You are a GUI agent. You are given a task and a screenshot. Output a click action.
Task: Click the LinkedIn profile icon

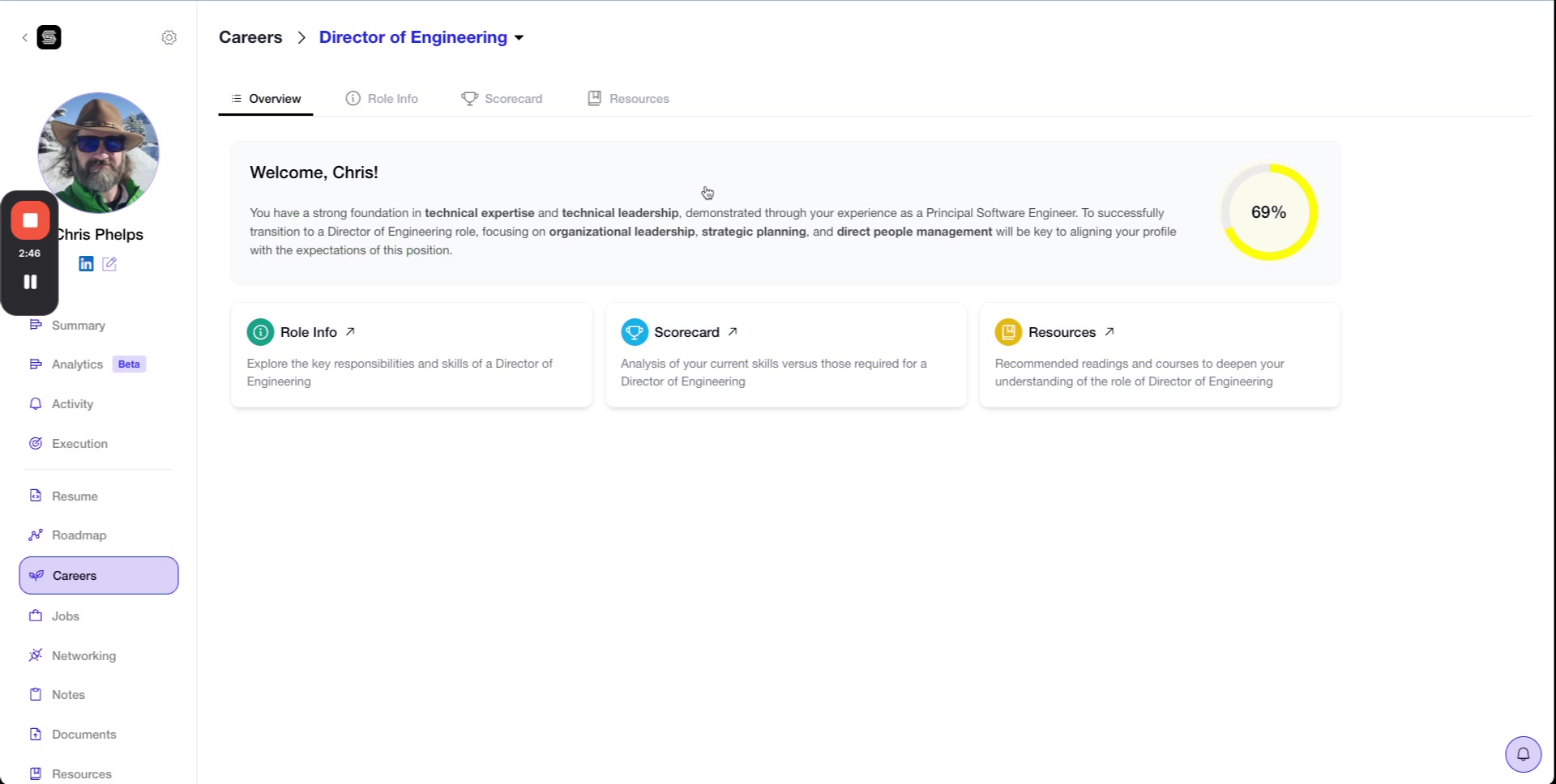86,264
